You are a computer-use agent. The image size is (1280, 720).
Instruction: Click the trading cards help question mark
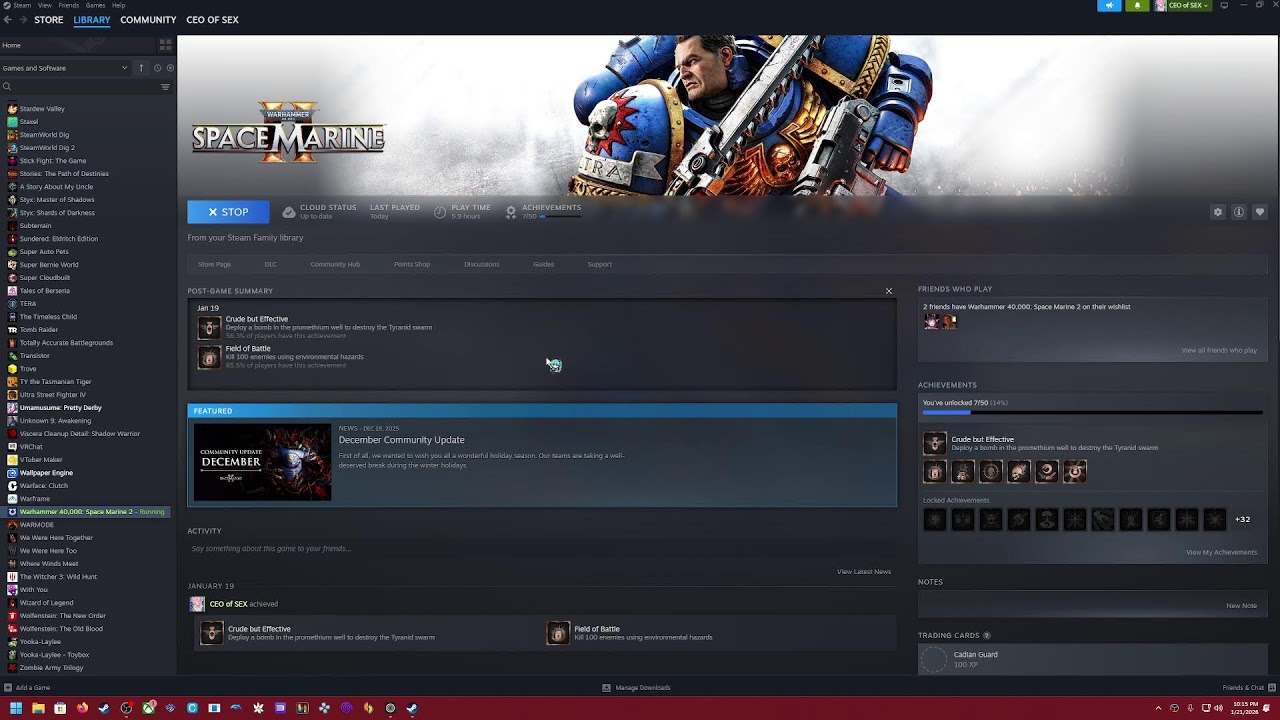[x=987, y=635]
